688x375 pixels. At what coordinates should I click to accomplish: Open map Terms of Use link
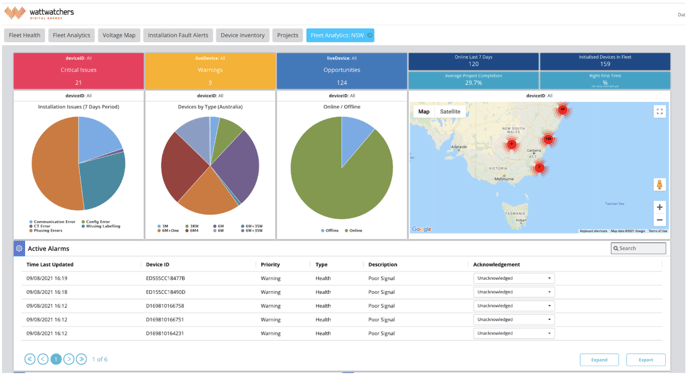click(x=657, y=231)
